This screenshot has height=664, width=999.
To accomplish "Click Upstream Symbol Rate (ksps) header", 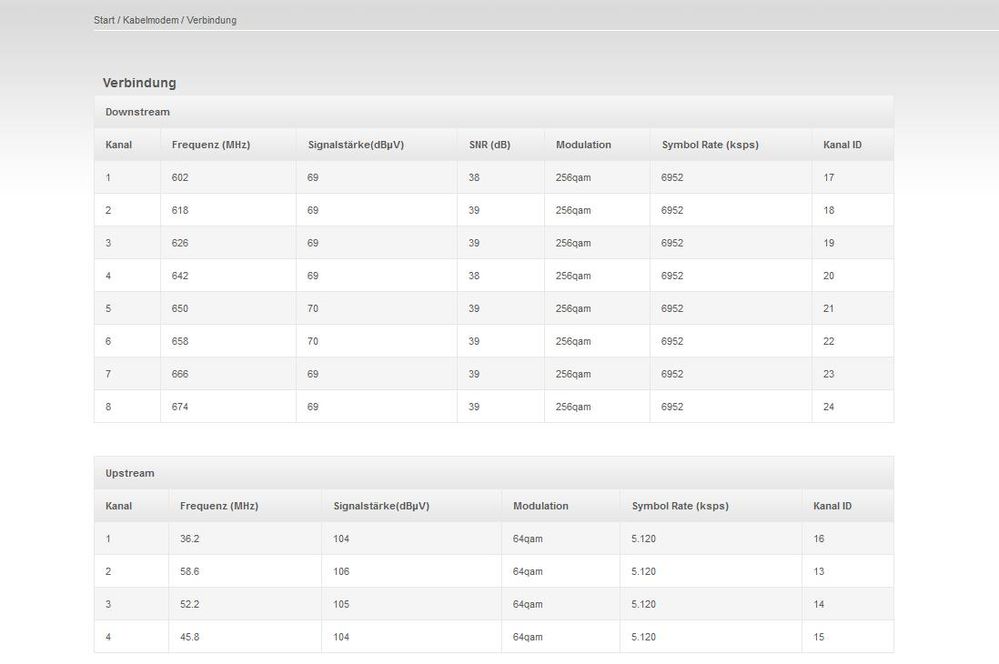I will [680, 506].
